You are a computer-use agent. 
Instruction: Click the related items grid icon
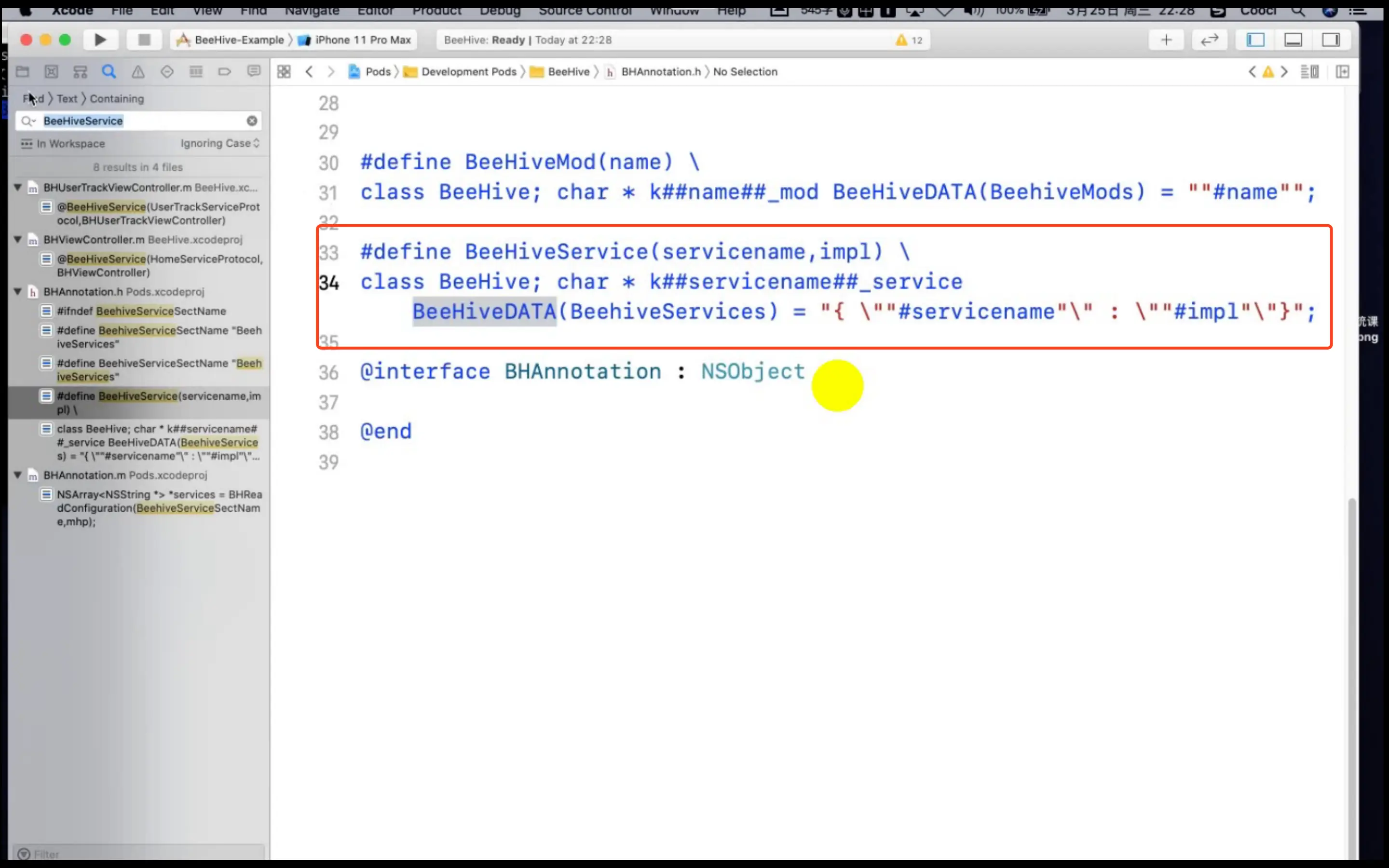point(284,72)
